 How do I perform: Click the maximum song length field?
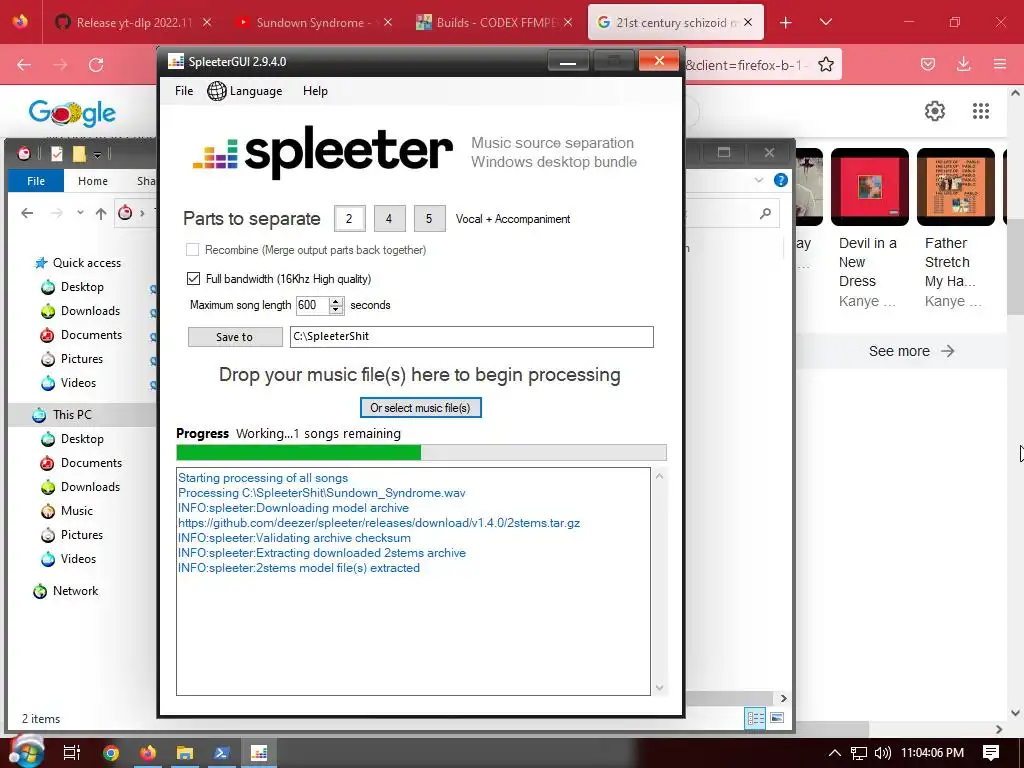tap(313, 305)
